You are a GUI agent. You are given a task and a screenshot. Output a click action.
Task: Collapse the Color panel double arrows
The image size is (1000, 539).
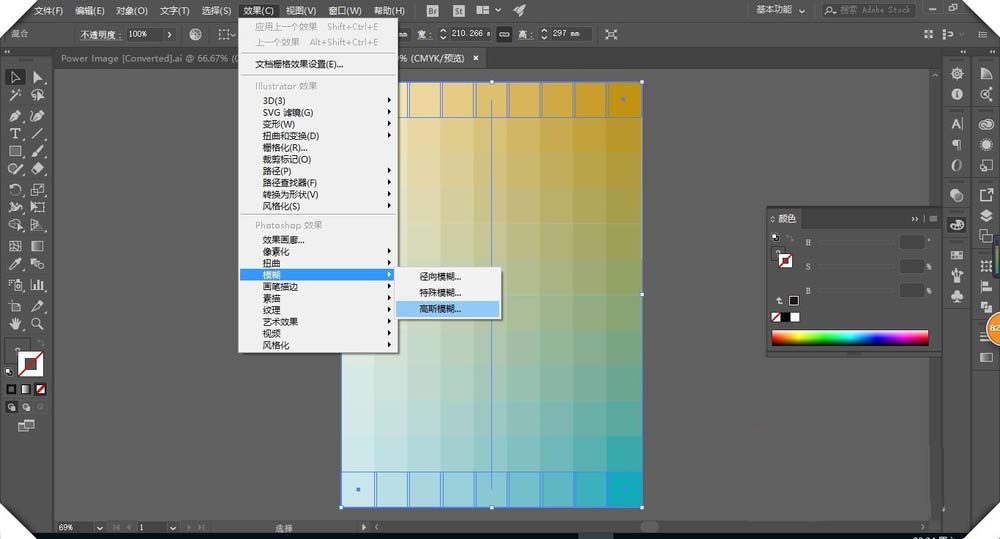pyautogui.click(x=915, y=219)
